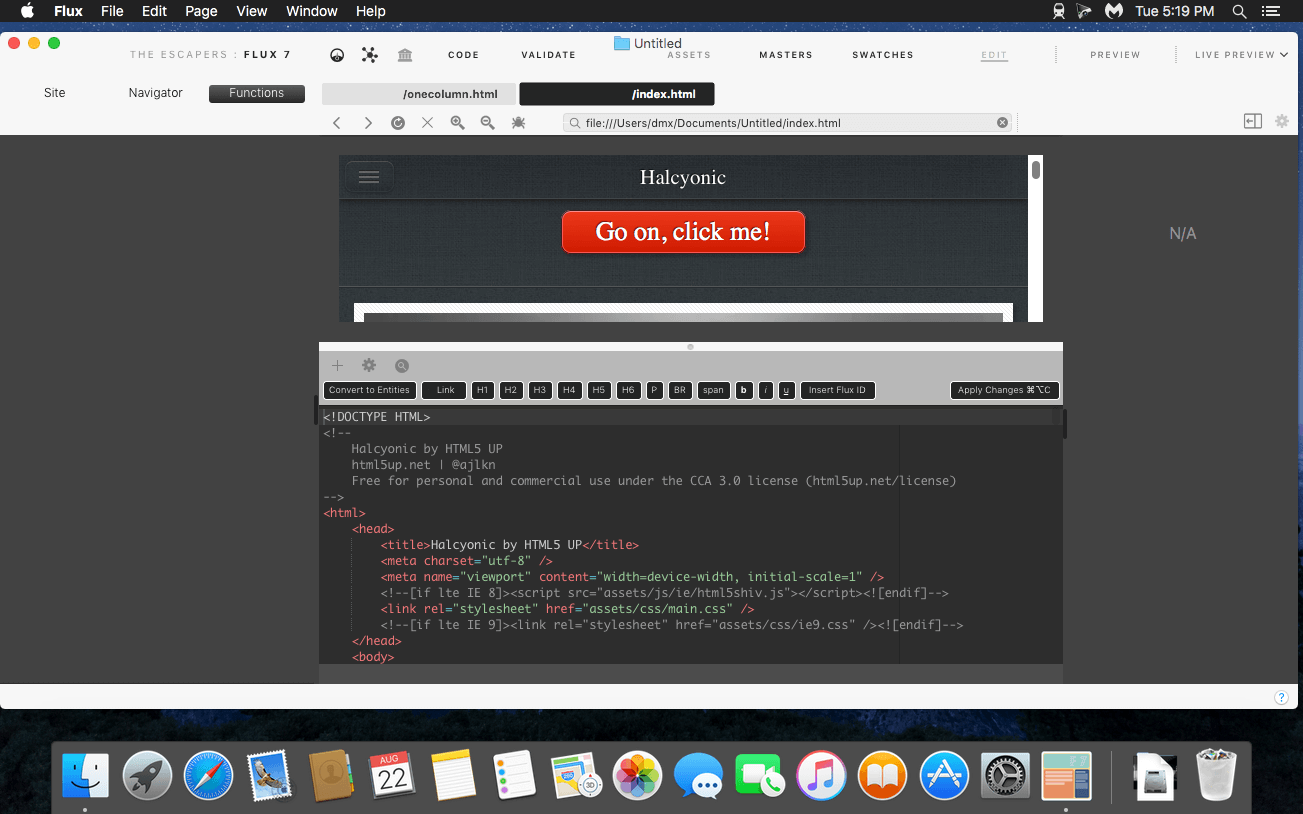Go forward in the preview browser
Screen dimensions: 1303x814
tap(368, 123)
